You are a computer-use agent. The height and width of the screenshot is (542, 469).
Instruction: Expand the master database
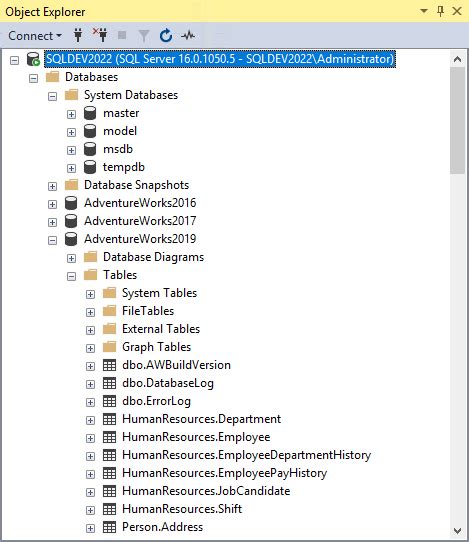pyautogui.click(x=72, y=114)
